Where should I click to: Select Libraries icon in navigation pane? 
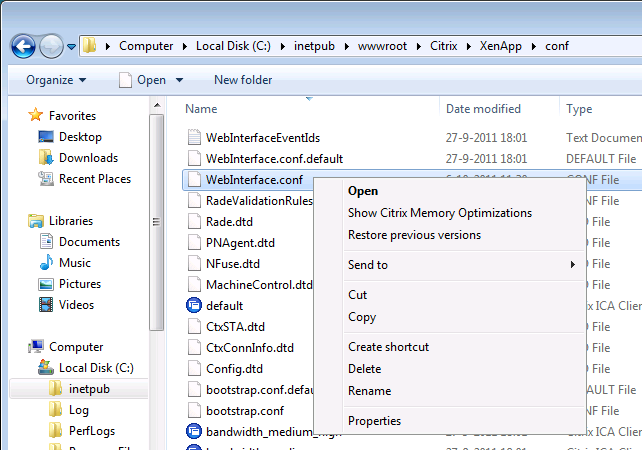click(x=36, y=221)
